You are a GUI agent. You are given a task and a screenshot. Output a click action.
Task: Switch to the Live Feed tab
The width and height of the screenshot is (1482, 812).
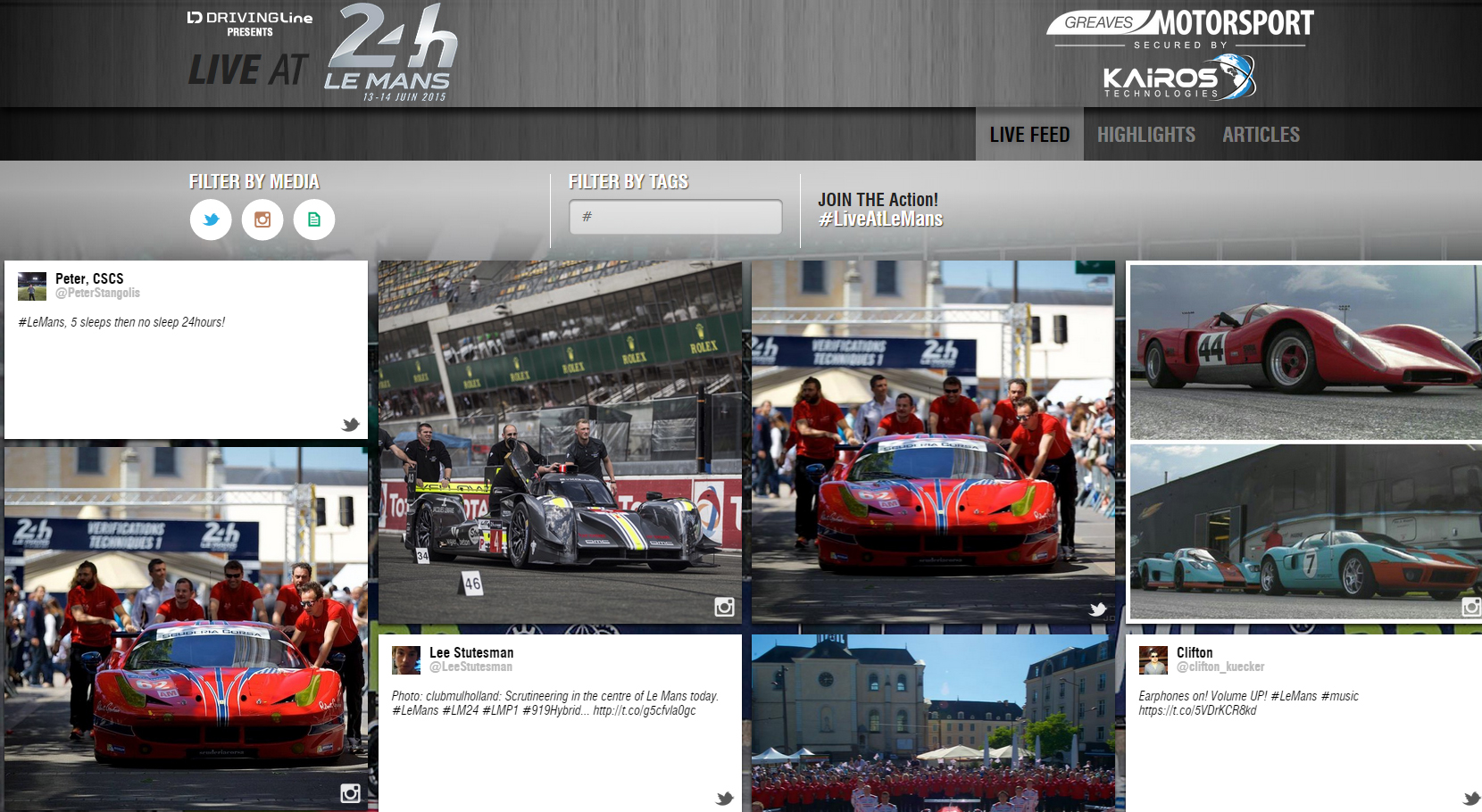click(x=1029, y=135)
